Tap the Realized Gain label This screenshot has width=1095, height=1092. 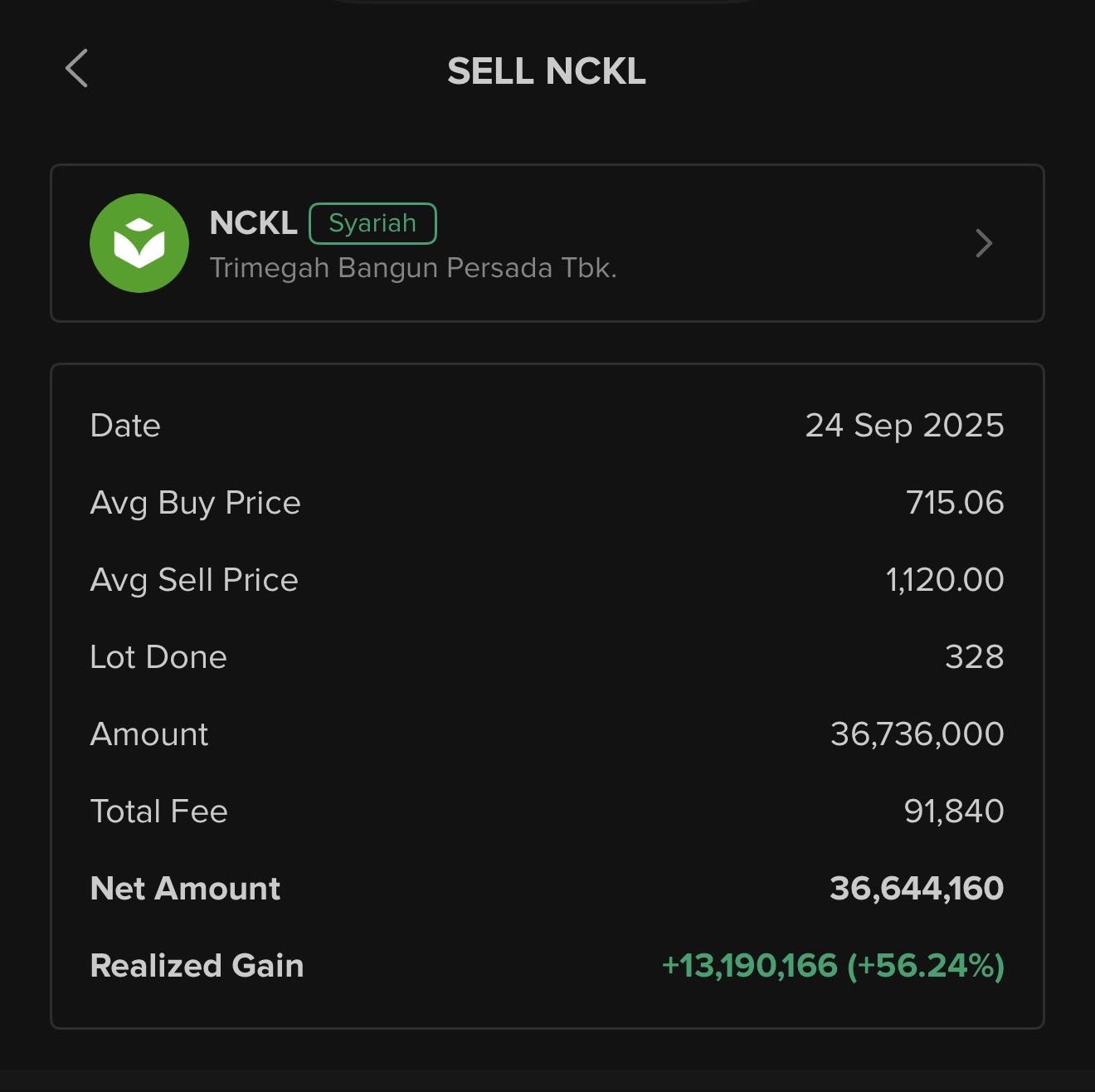(197, 966)
